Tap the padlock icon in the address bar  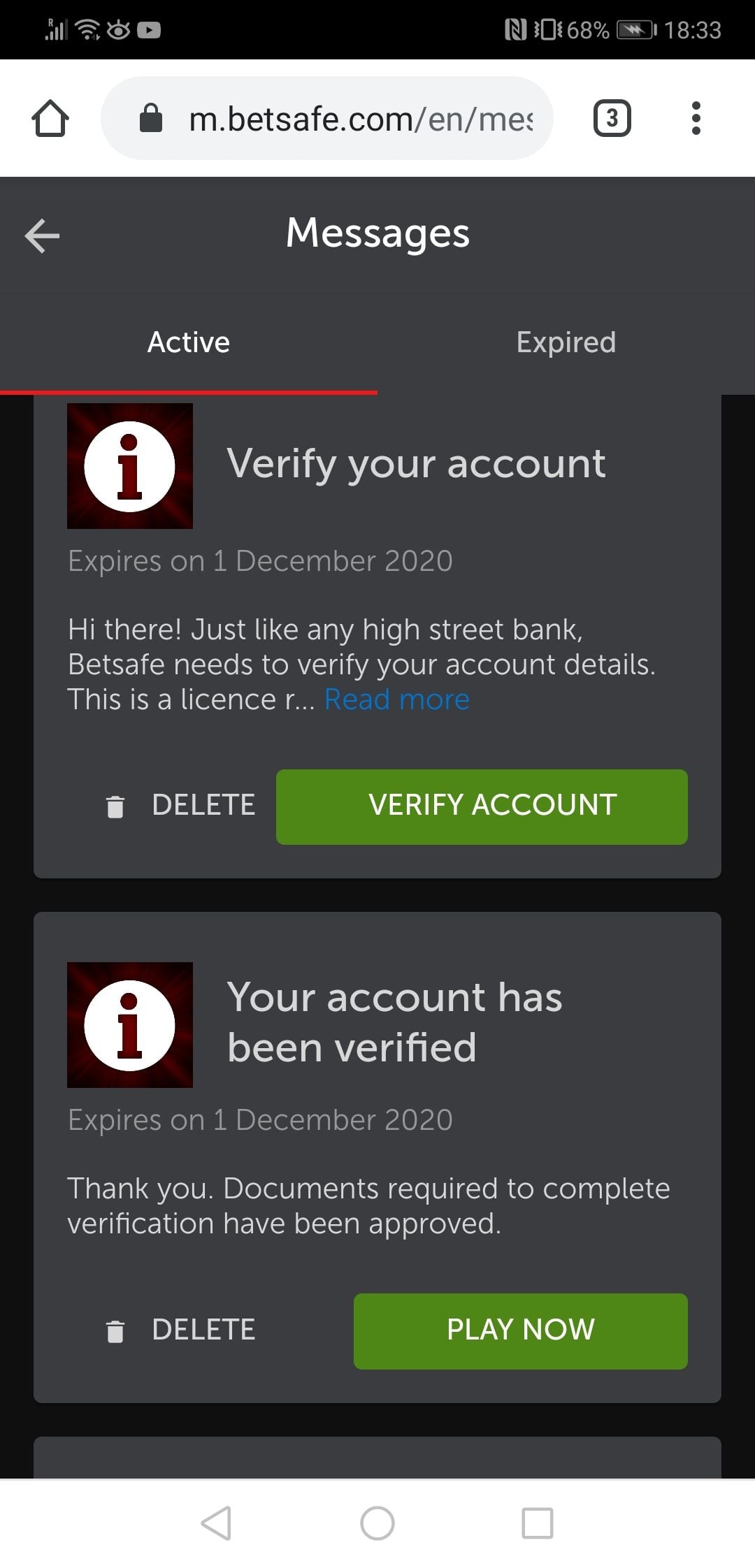click(x=151, y=118)
